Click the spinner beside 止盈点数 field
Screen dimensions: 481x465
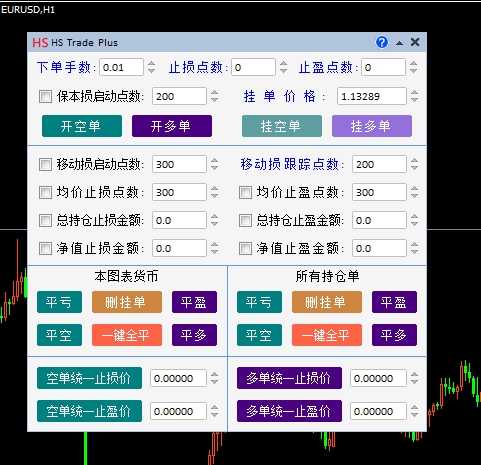tap(413, 67)
